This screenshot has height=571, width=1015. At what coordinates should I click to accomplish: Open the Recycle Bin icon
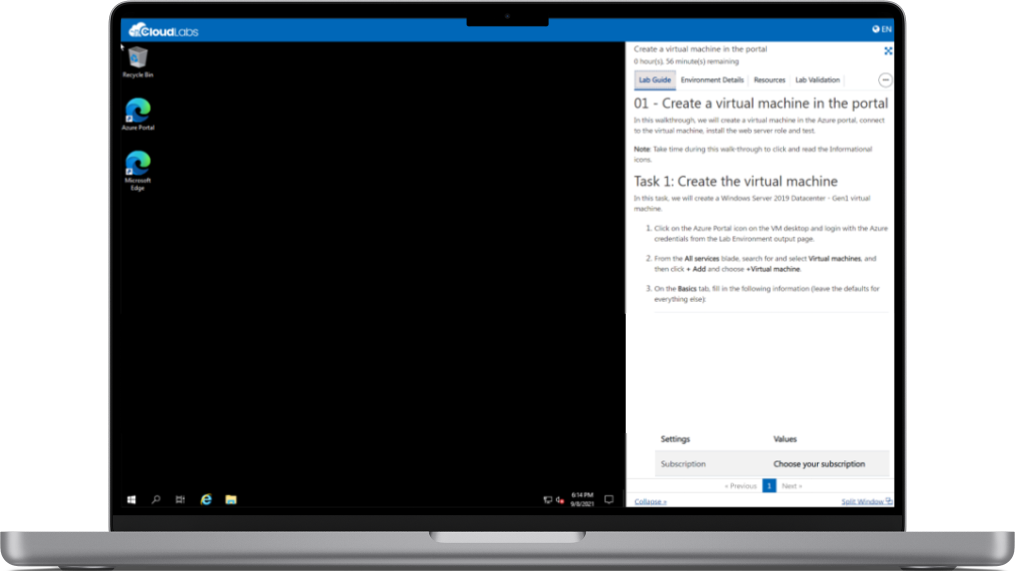pos(137,59)
